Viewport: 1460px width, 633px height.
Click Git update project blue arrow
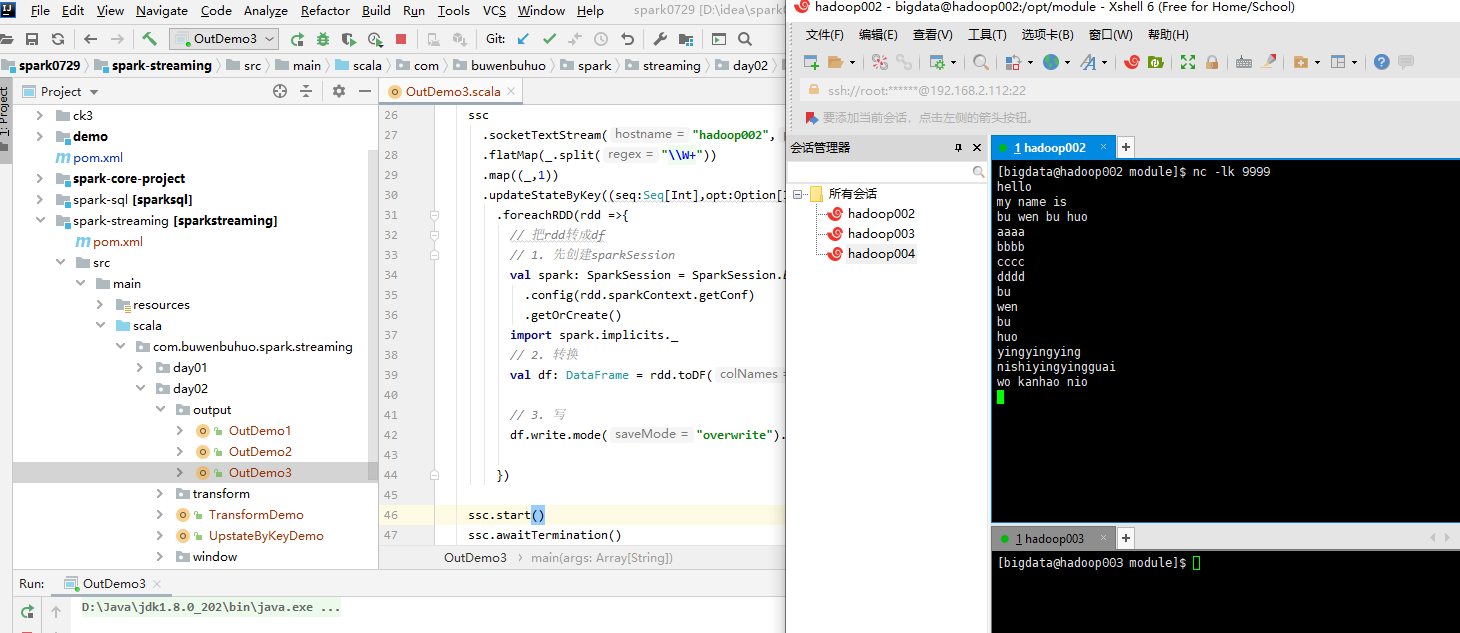524,39
